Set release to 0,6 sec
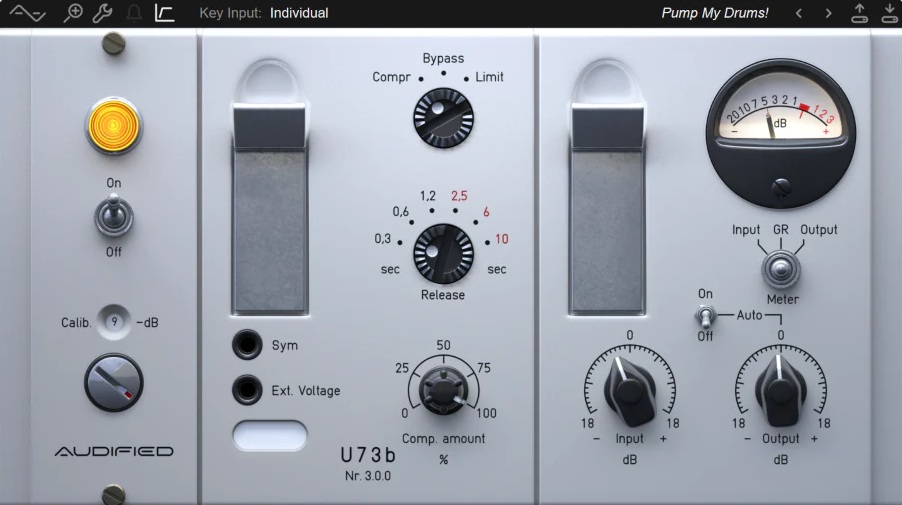Screen dimensions: 902x505 coord(401,212)
